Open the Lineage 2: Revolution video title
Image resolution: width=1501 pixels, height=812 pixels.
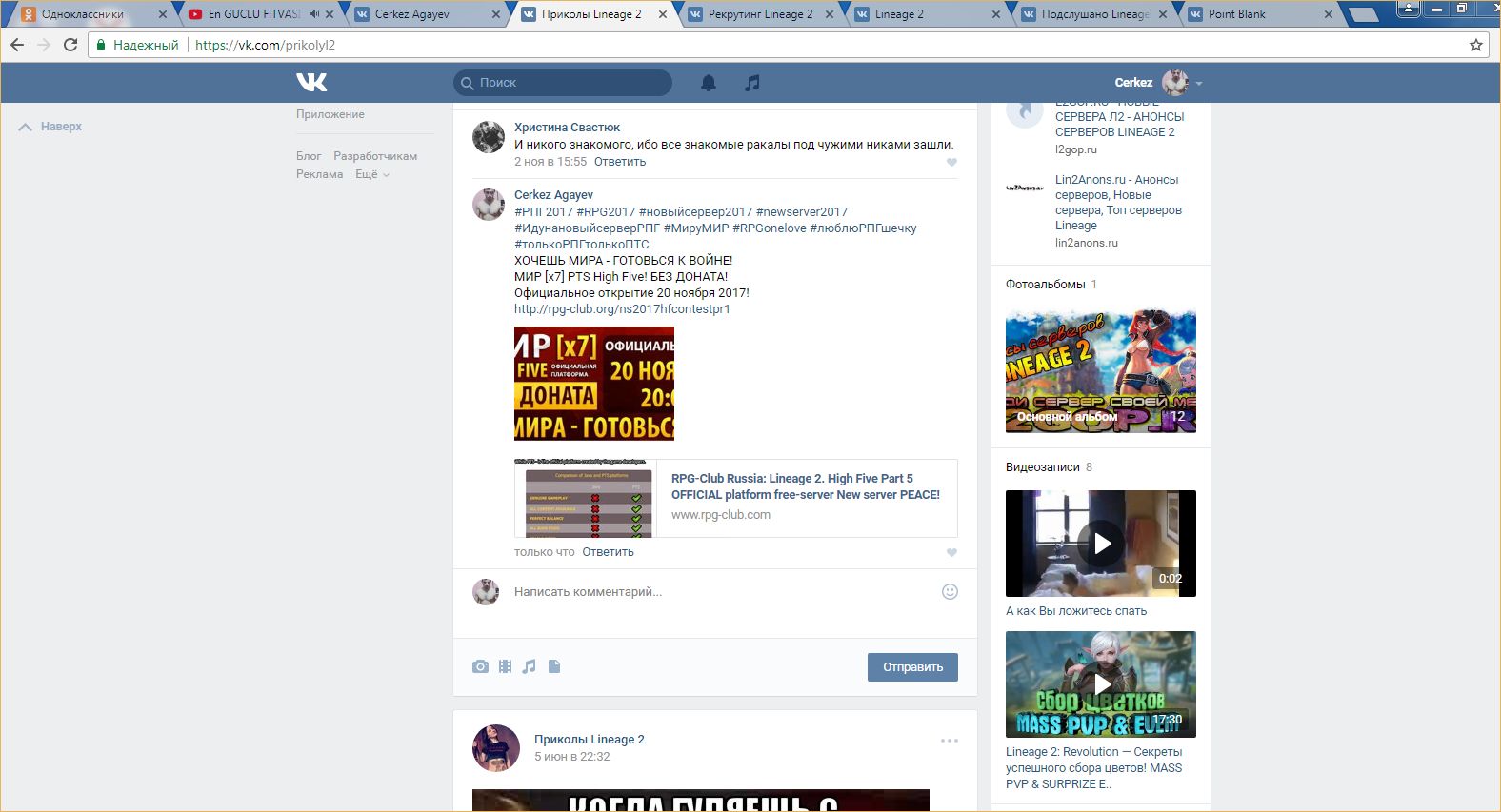(1093, 768)
